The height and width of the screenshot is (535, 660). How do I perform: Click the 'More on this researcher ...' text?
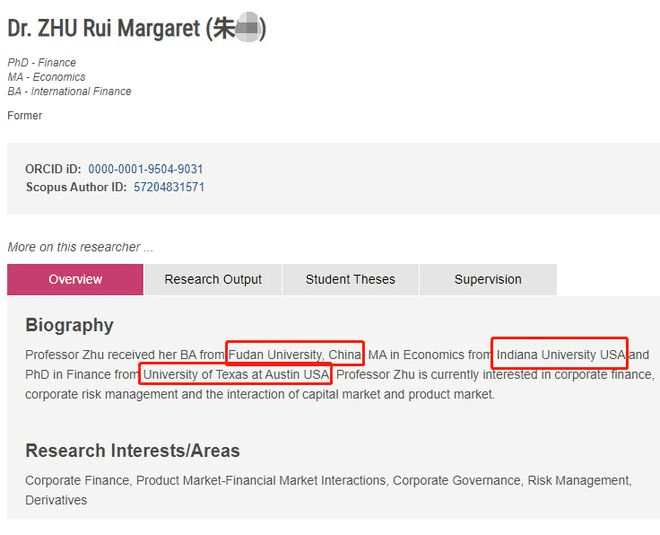tap(81, 247)
